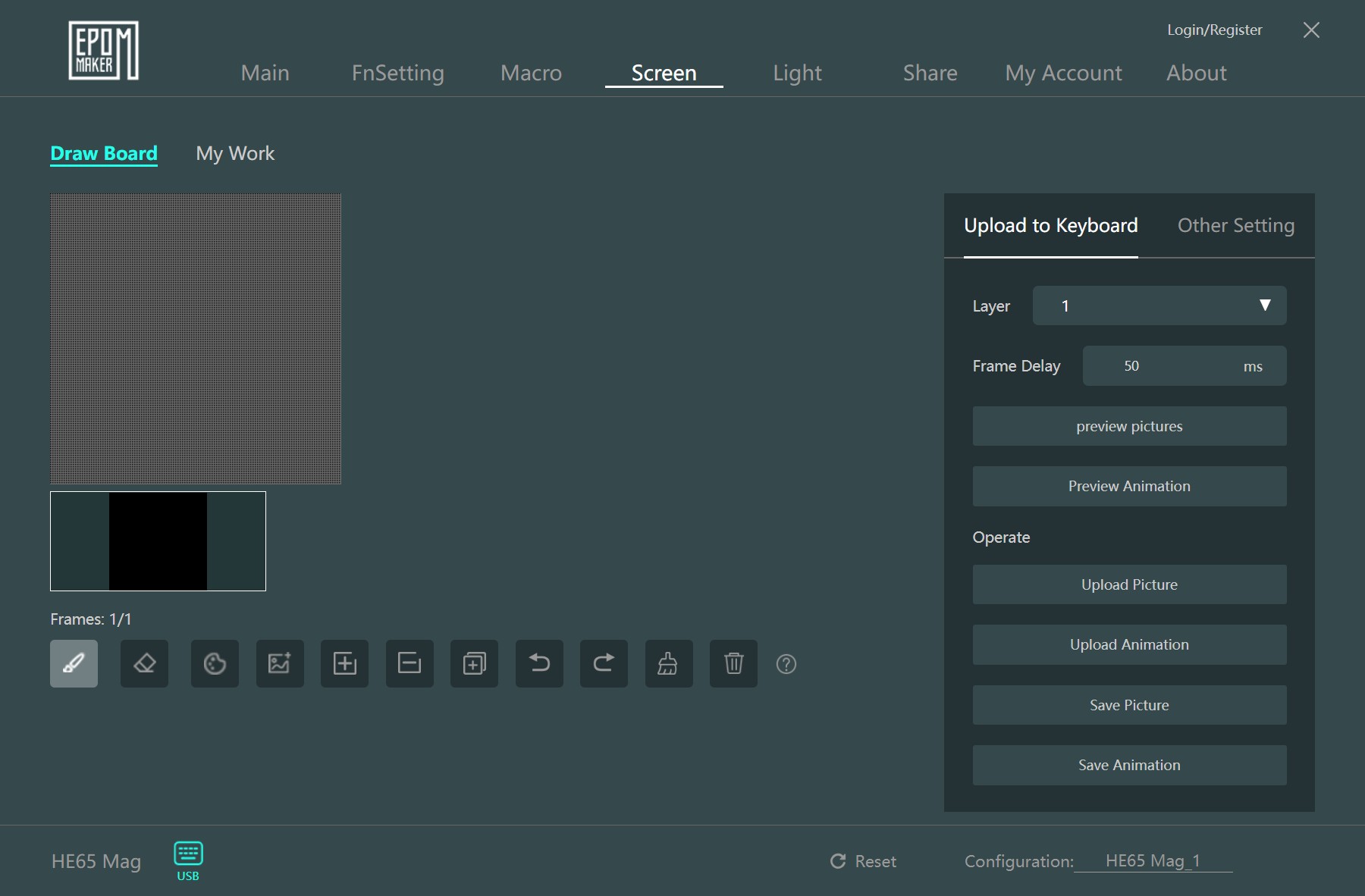Select the Brush drawing tool
Viewport: 1365px width, 896px height.
tap(74, 663)
